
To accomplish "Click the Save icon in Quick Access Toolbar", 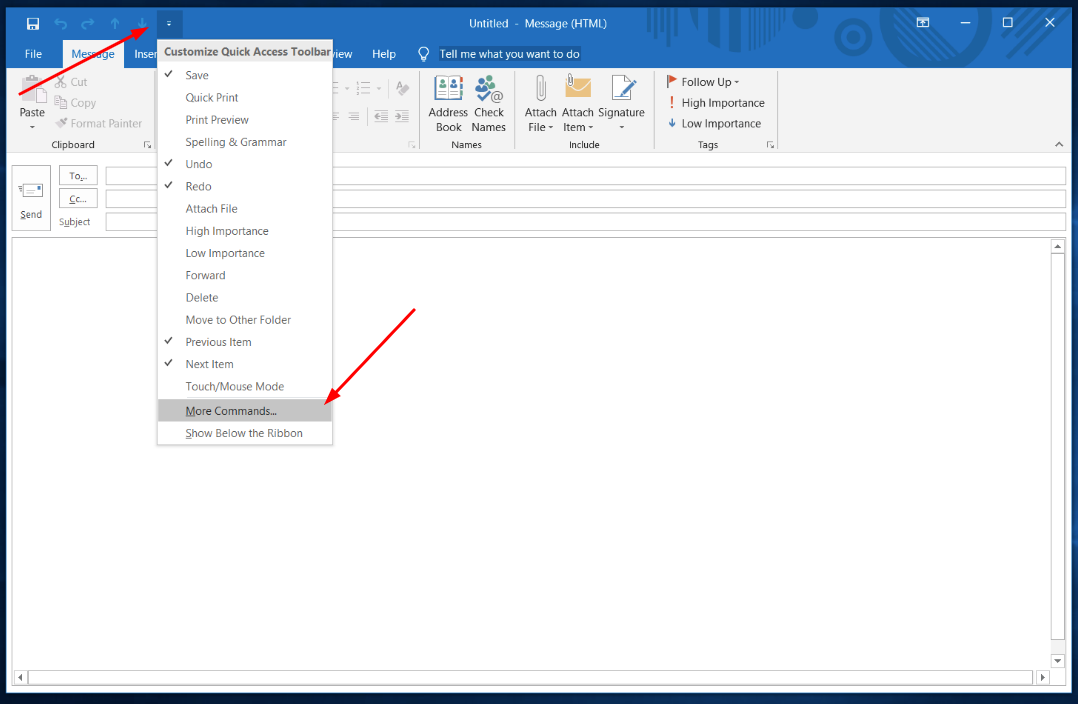I will (x=32, y=24).
